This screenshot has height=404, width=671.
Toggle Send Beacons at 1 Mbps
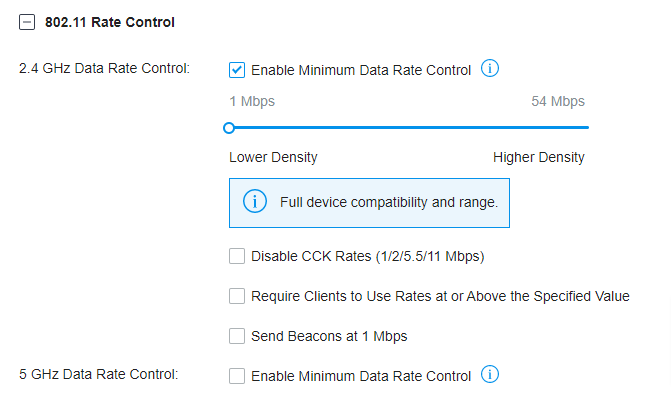coord(237,336)
